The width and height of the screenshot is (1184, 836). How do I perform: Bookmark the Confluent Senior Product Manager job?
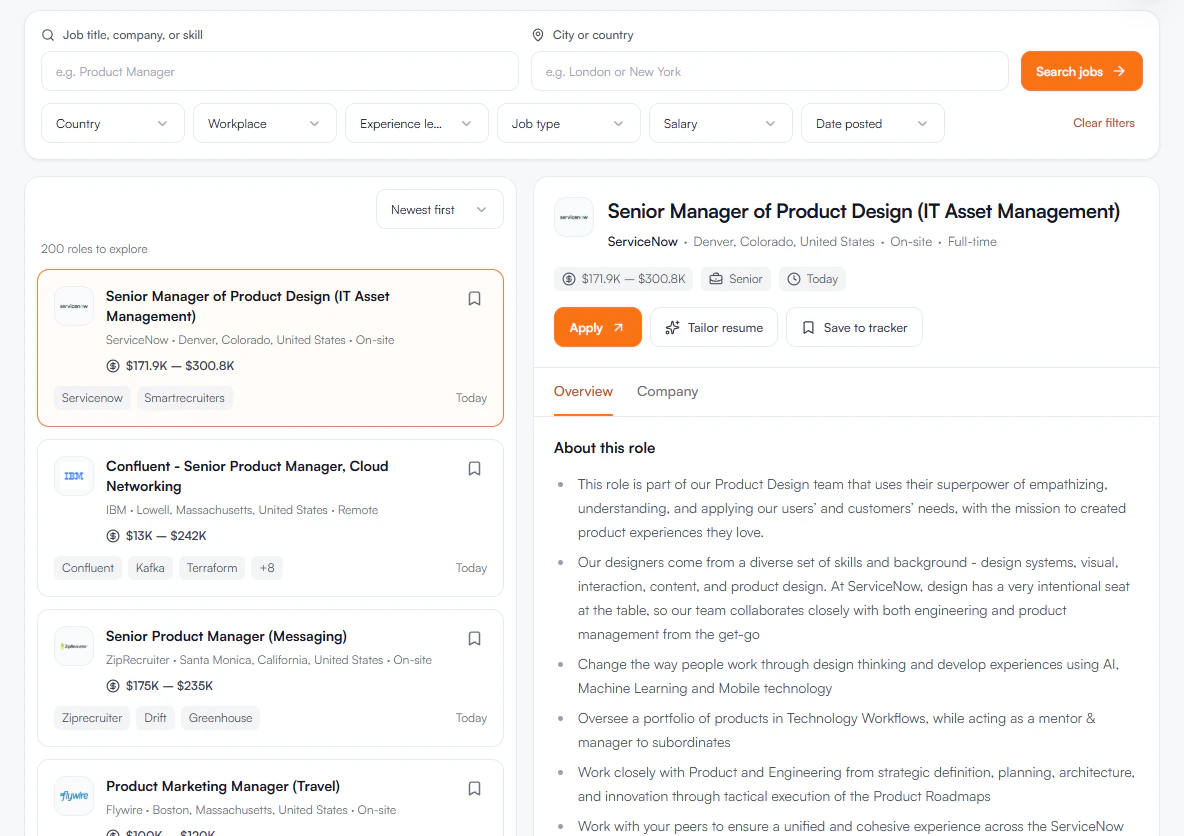pos(474,468)
